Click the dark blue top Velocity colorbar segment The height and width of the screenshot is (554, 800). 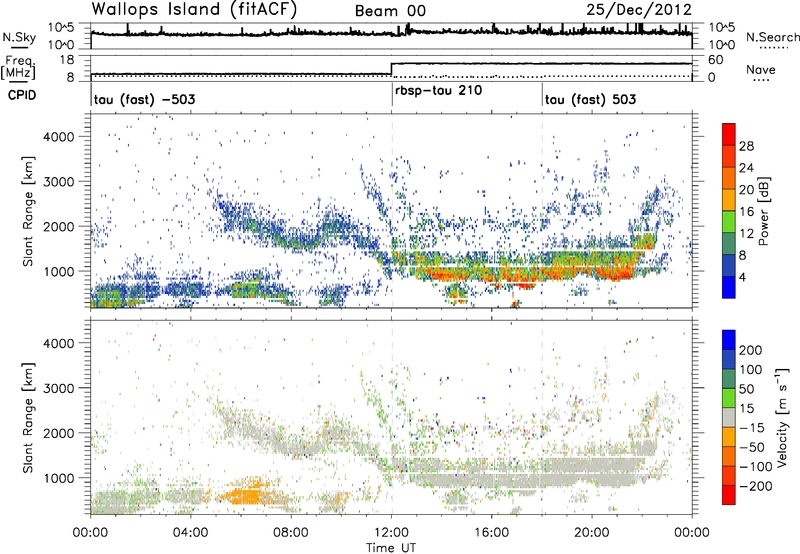729,339
